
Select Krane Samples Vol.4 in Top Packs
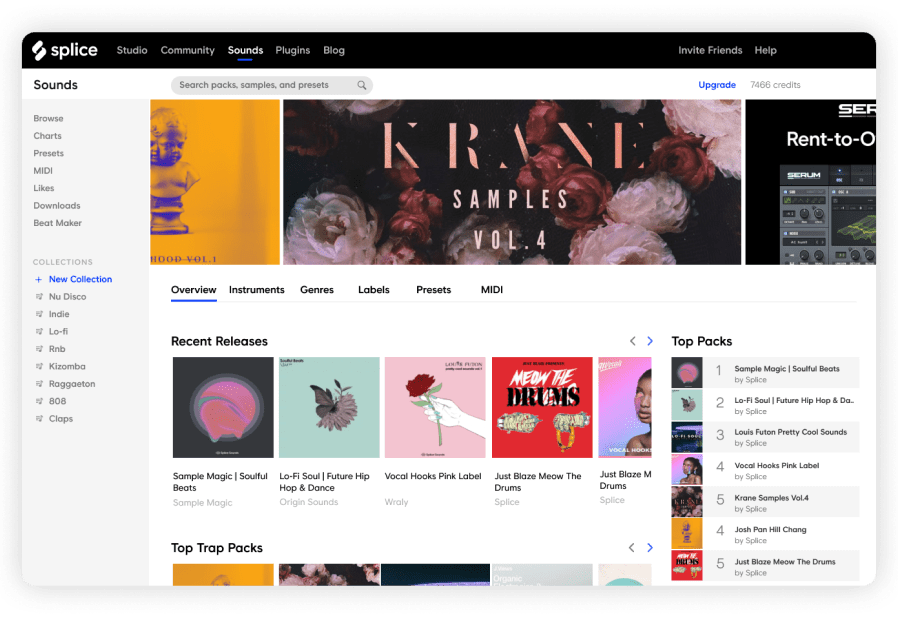tap(765, 502)
